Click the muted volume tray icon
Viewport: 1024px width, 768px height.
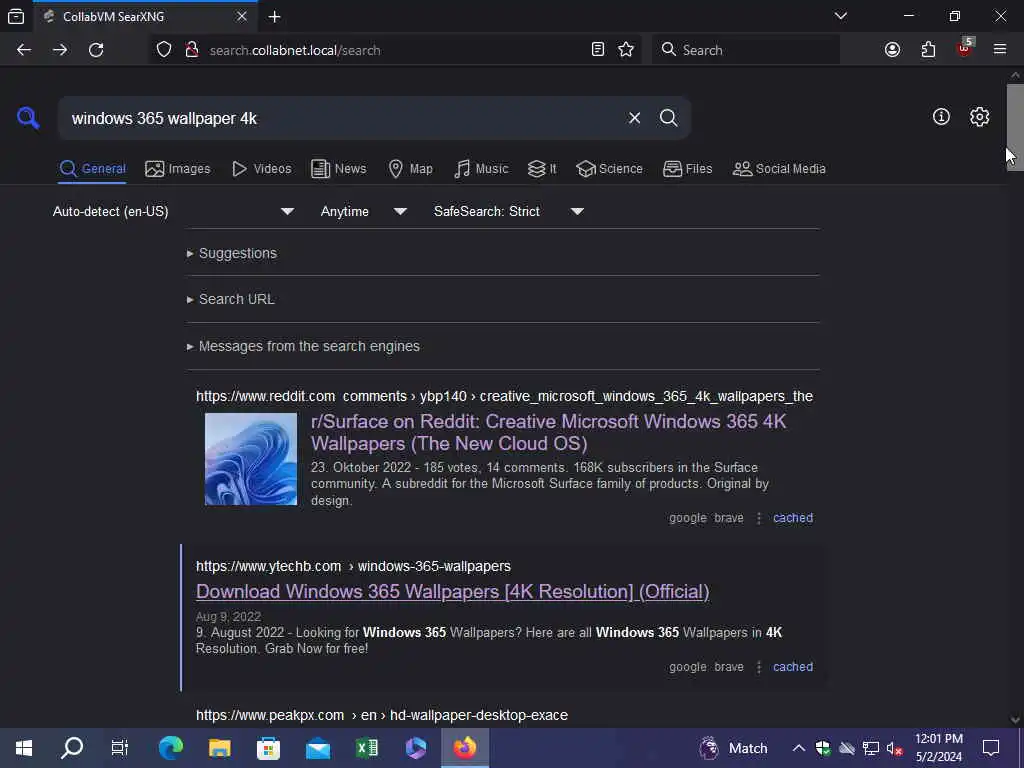click(x=894, y=748)
